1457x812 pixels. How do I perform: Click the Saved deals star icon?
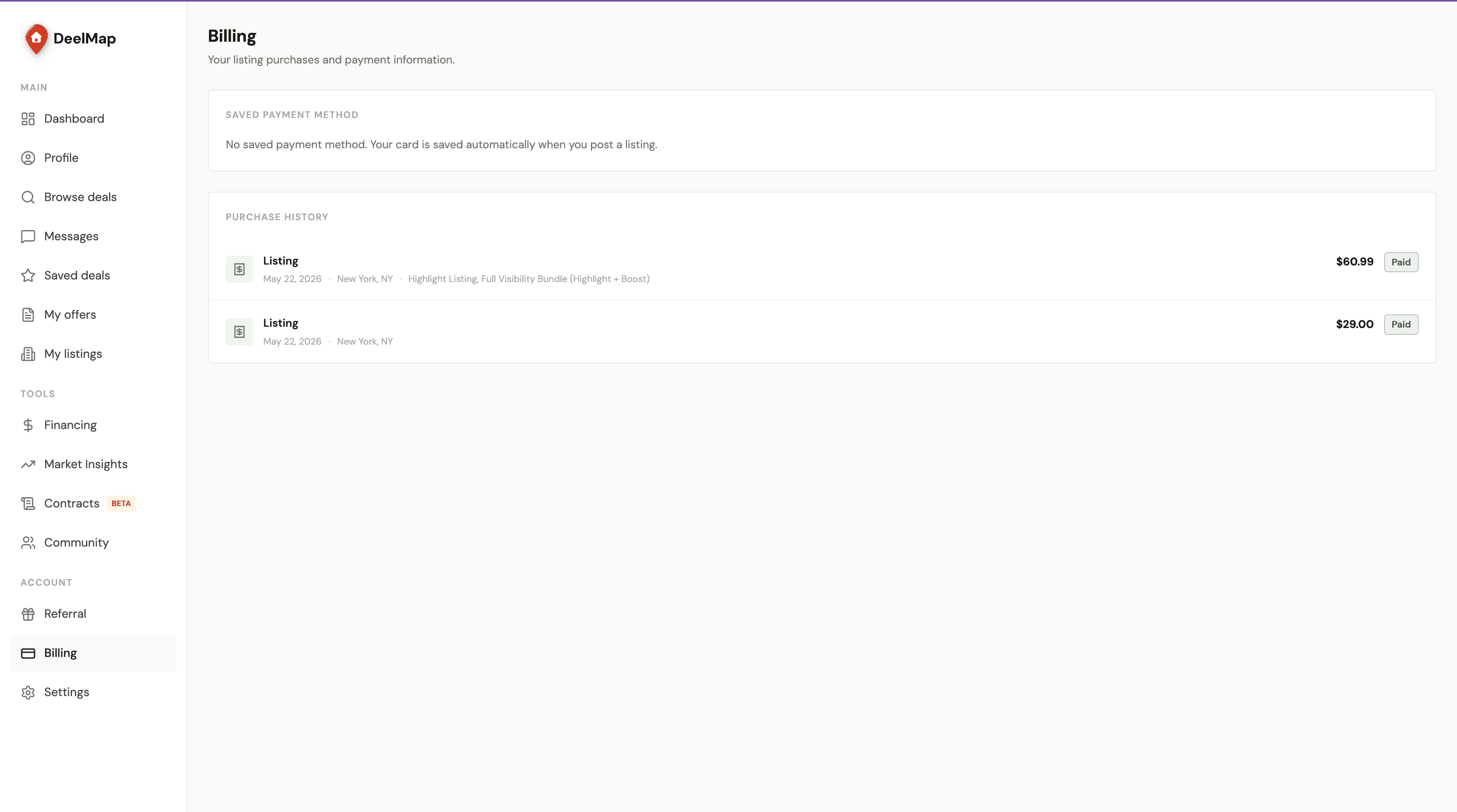click(x=28, y=275)
